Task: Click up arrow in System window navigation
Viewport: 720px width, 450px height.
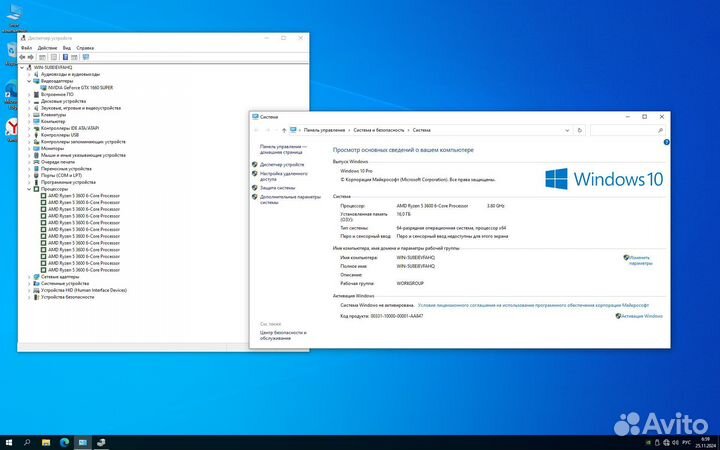Action: [x=284, y=130]
